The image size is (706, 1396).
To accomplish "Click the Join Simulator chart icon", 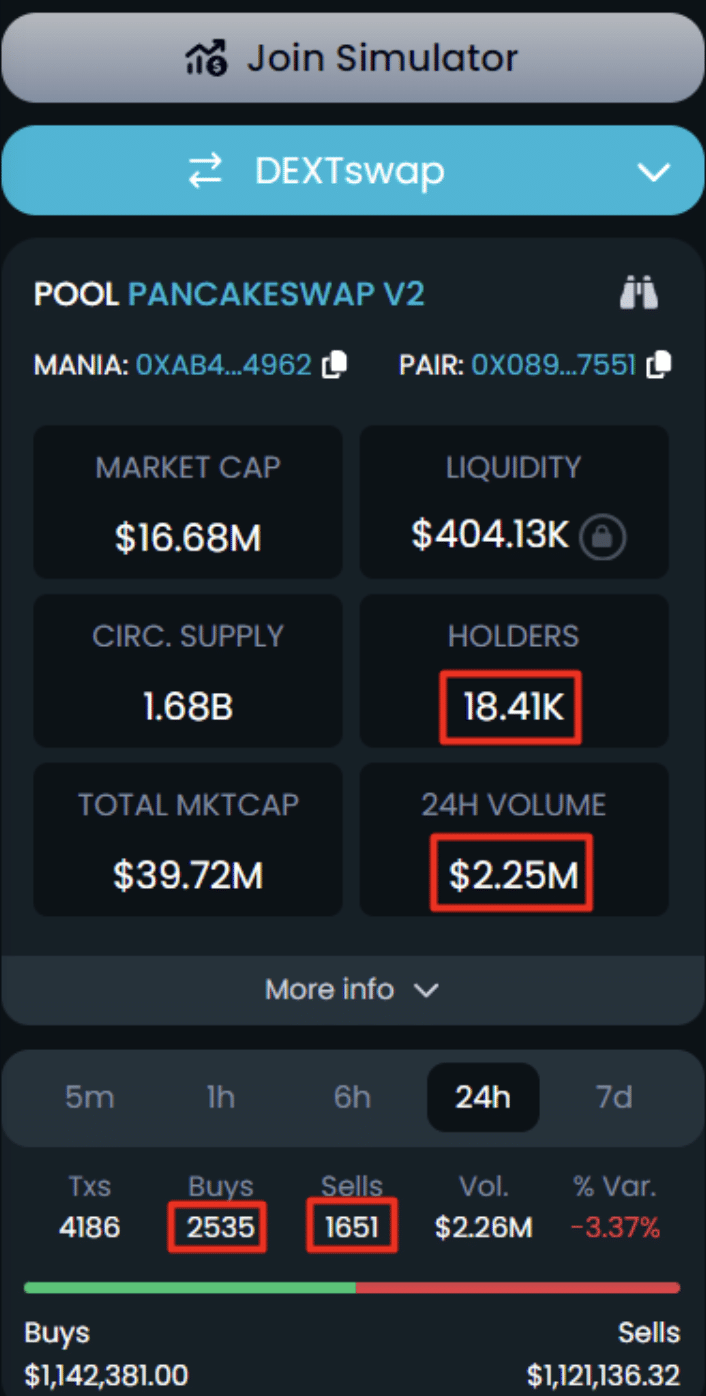I will pos(207,58).
